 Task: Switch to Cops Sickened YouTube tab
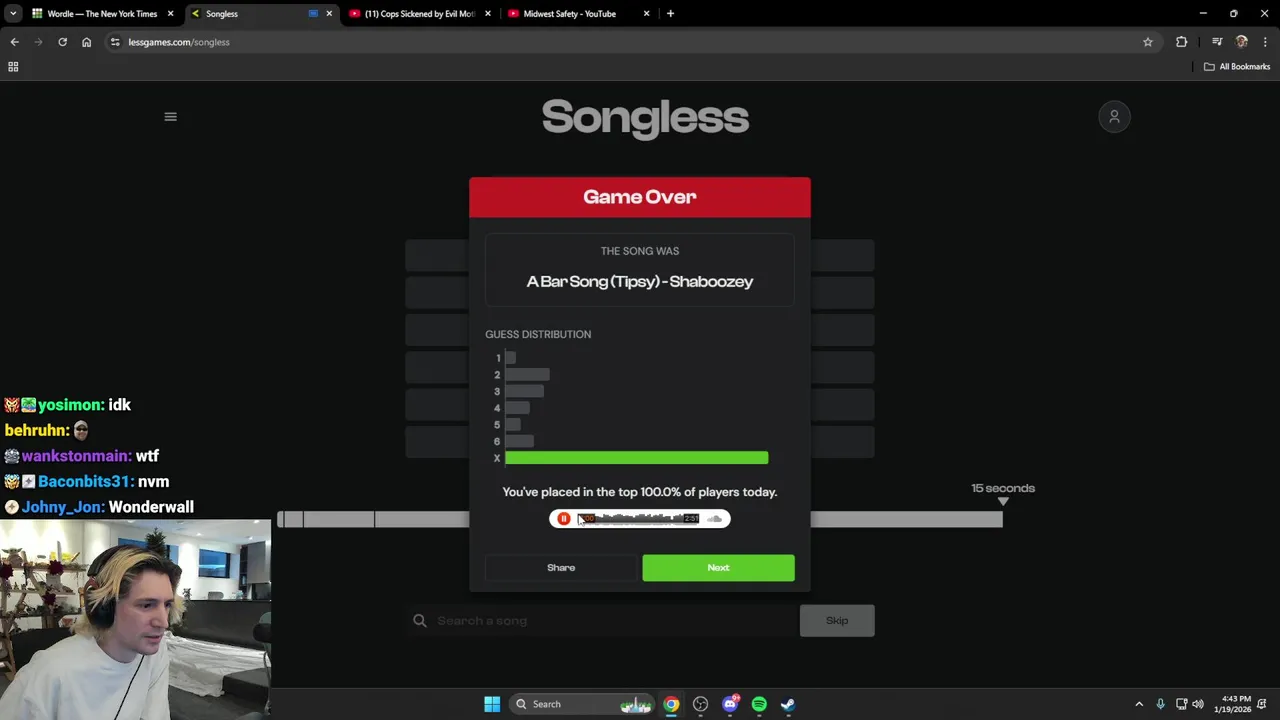click(420, 14)
